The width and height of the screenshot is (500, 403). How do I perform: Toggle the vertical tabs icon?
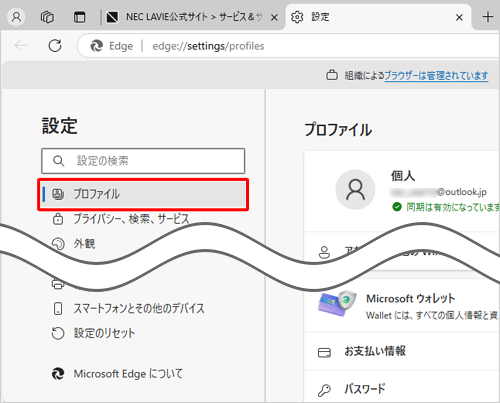point(79,17)
